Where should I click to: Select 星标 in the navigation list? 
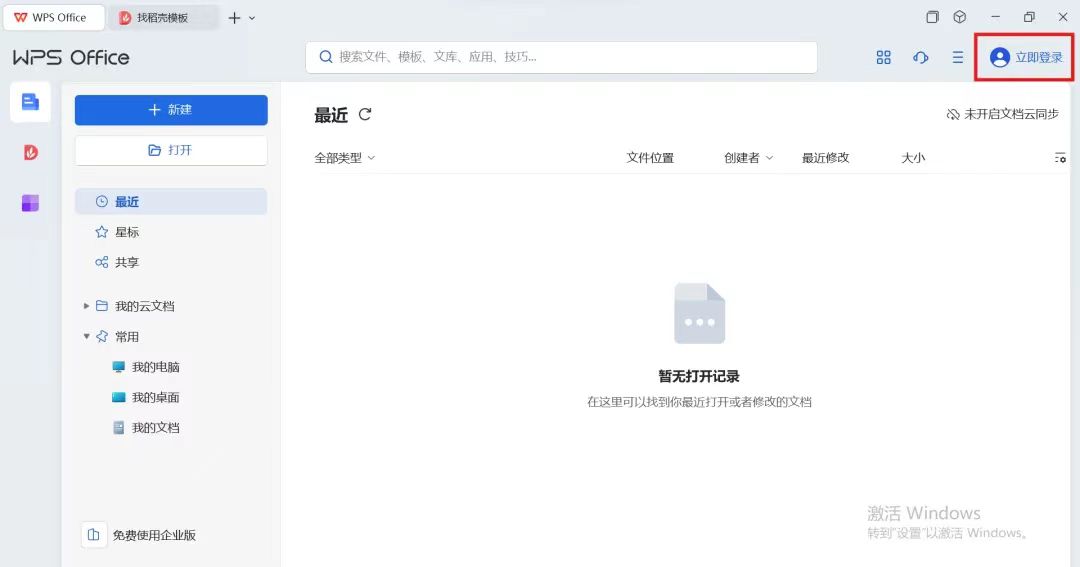[126, 232]
